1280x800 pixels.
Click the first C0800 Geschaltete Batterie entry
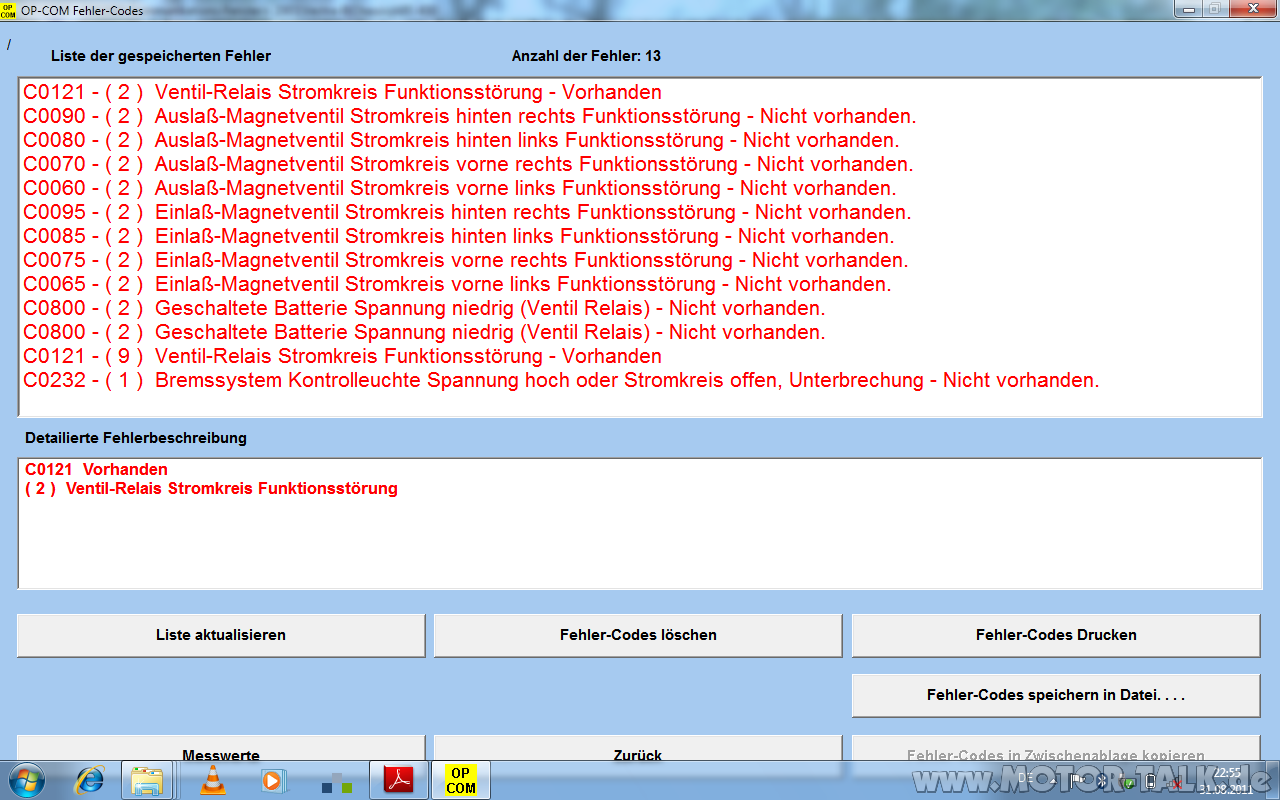coord(424,309)
